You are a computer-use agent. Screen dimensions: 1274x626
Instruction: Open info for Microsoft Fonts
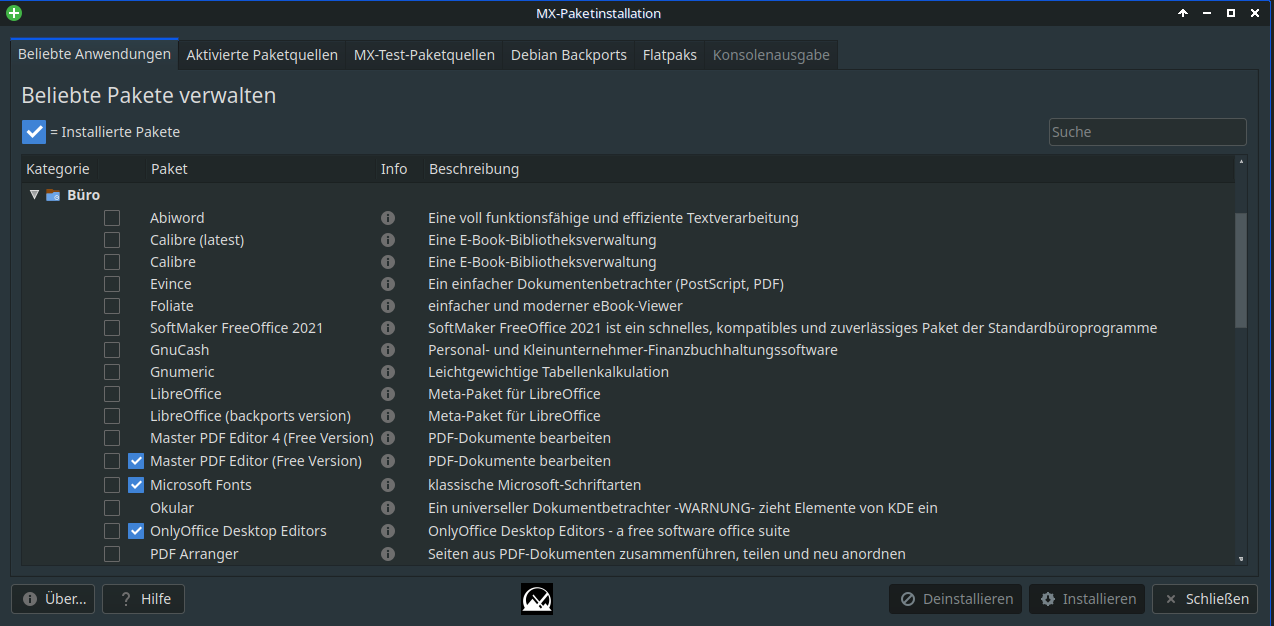pos(388,485)
